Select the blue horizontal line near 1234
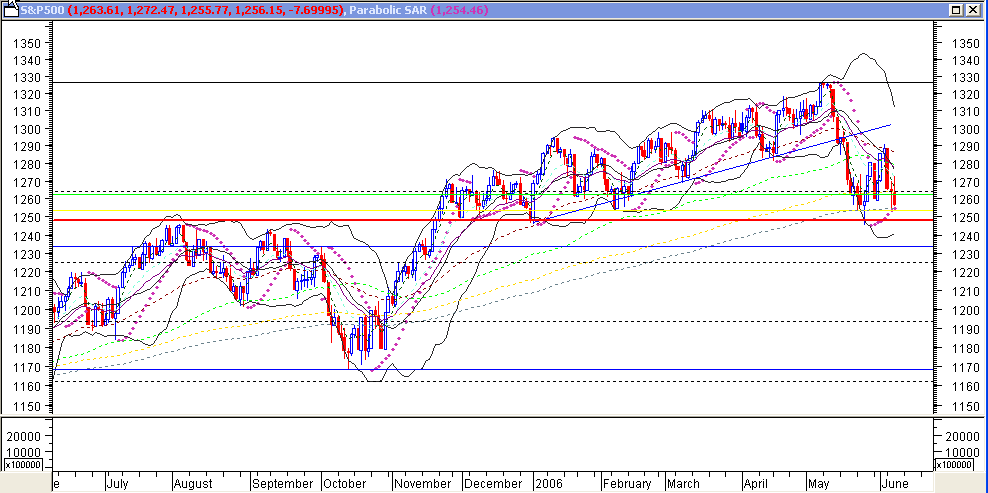988x493 pixels. coord(491,246)
